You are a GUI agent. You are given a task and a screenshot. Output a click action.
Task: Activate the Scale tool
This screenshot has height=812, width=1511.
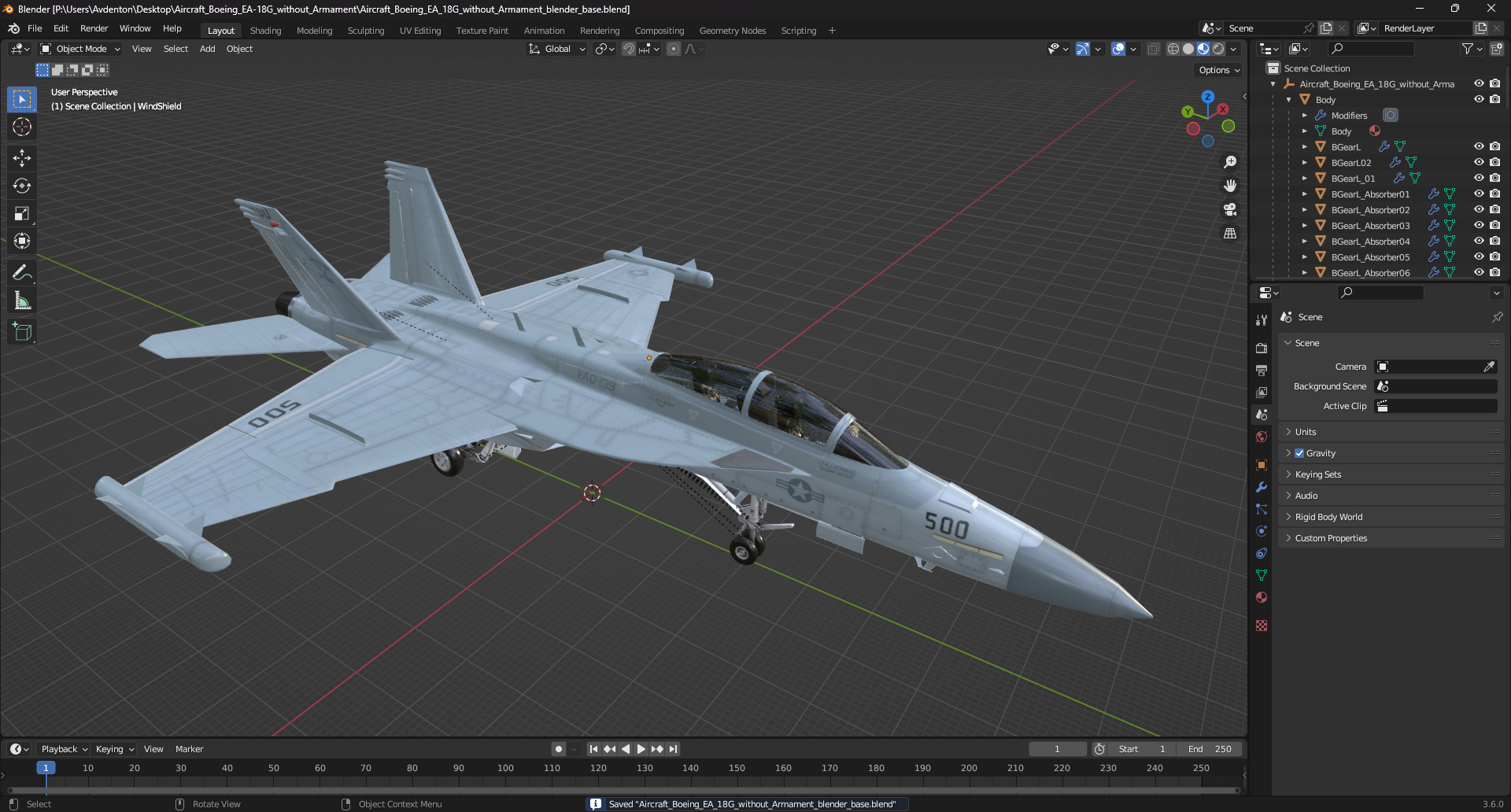point(22,213)
